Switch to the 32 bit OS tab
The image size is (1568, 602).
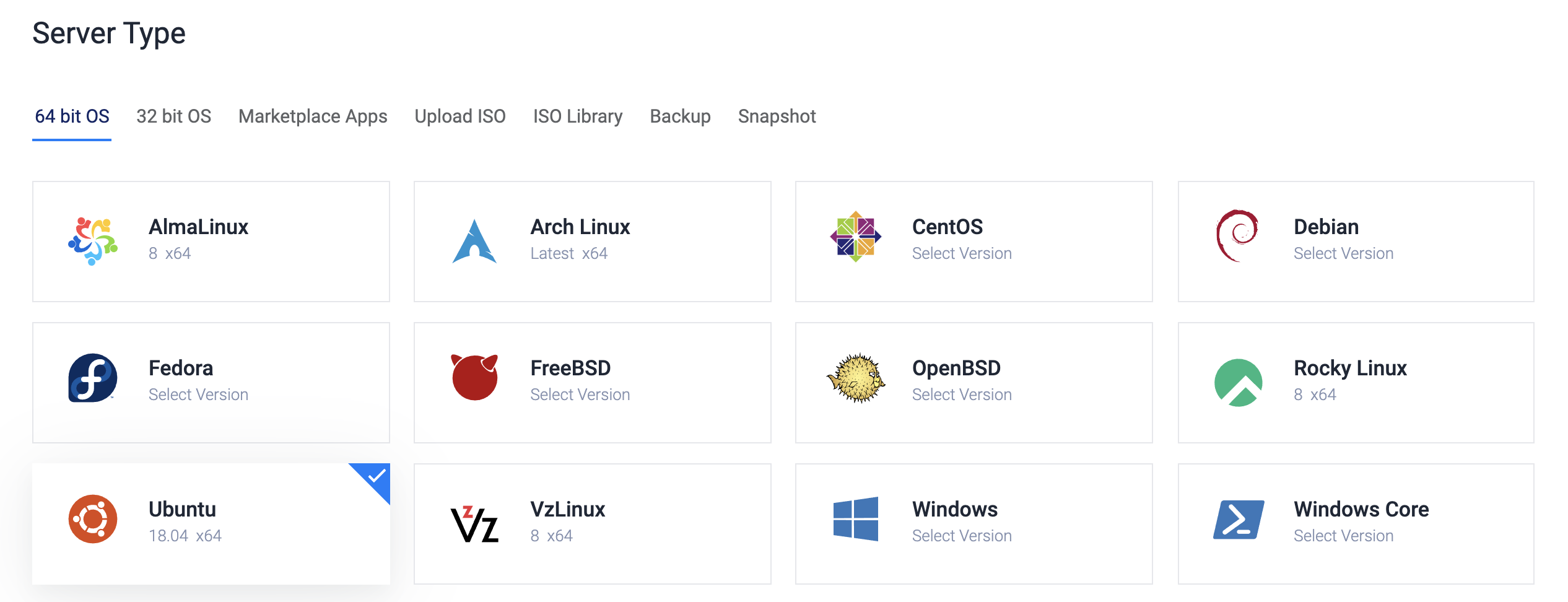coord(173,116)
